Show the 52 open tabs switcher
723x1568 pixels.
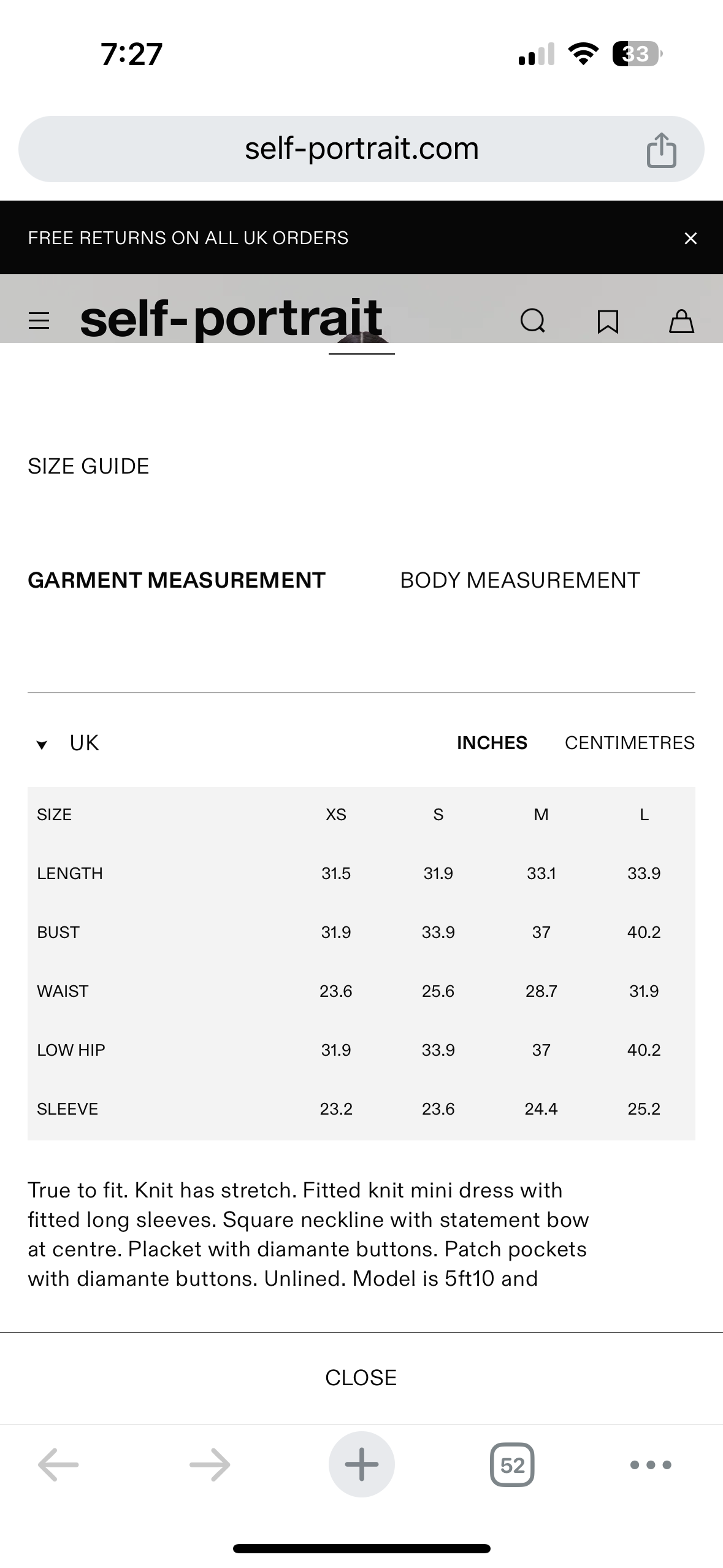(x=512, y=1465)
